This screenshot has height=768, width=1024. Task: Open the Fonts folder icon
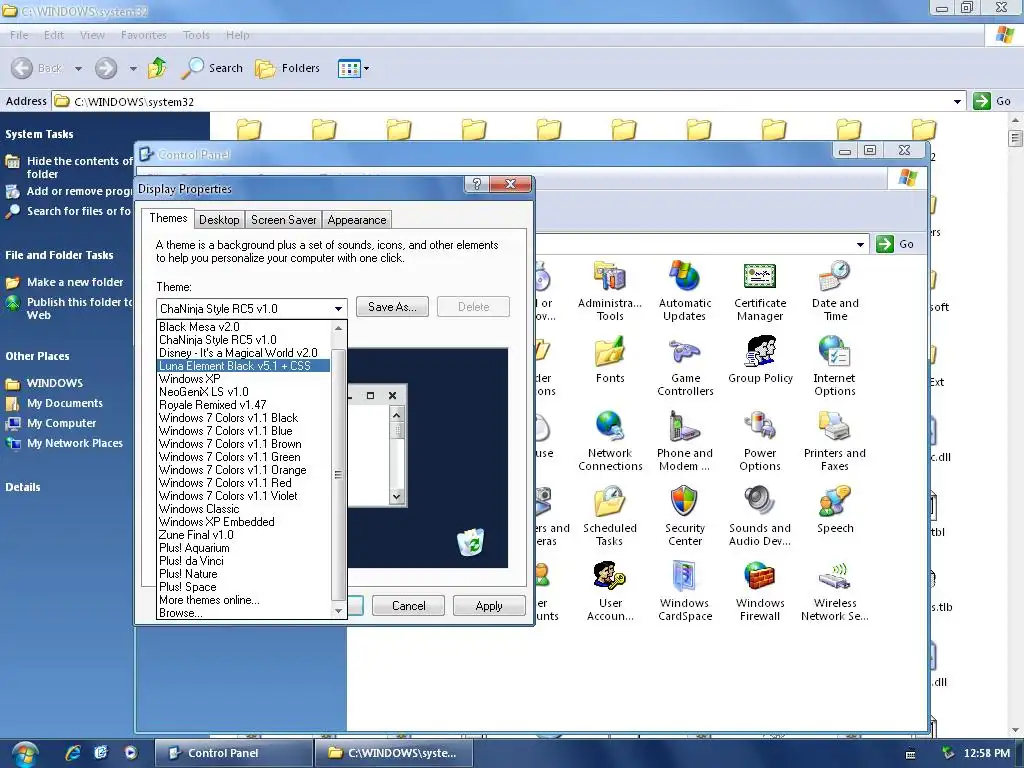610,359
